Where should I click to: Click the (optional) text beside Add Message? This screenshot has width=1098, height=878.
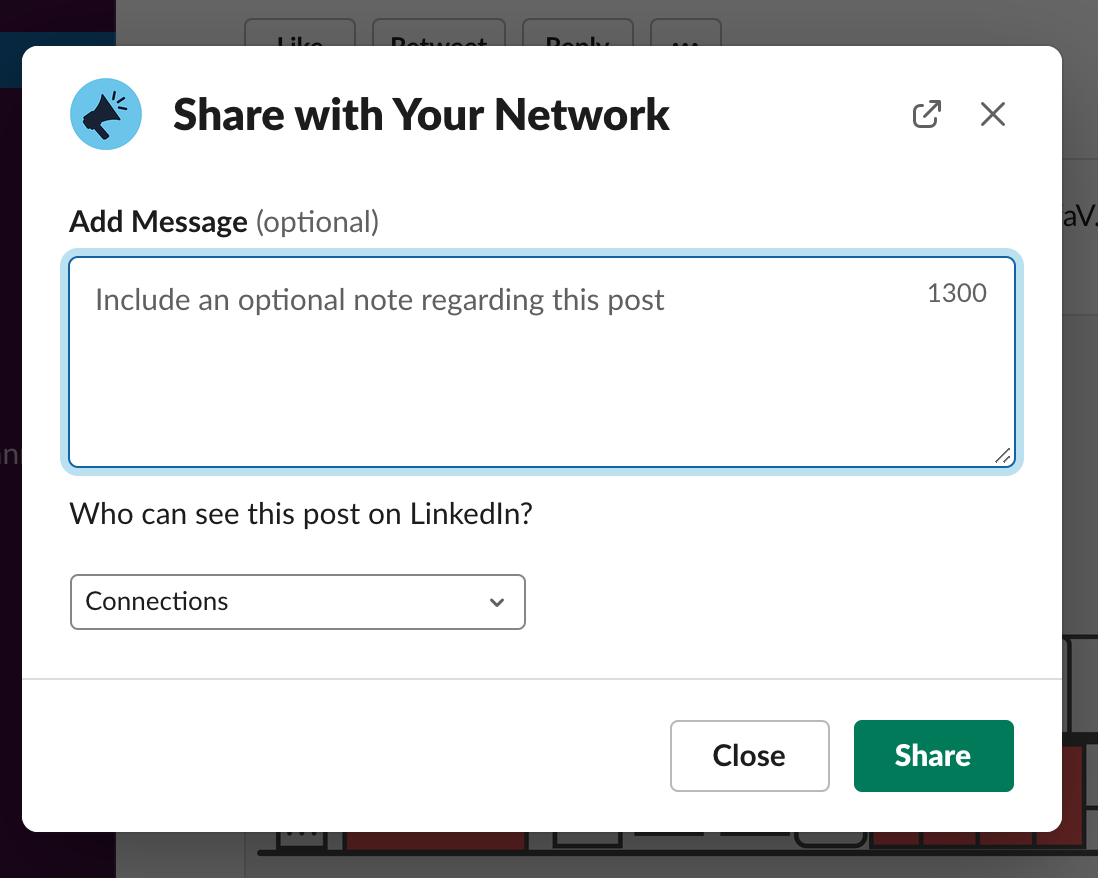(317, 223)
